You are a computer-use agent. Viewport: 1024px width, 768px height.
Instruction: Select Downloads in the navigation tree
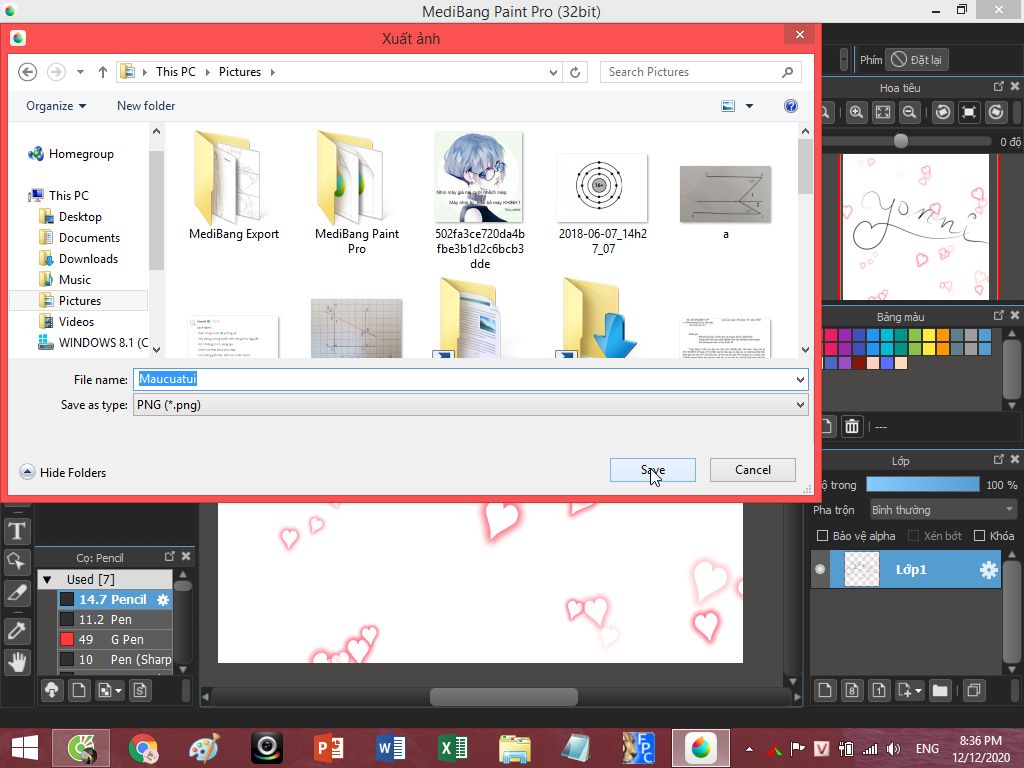point(88,259)
